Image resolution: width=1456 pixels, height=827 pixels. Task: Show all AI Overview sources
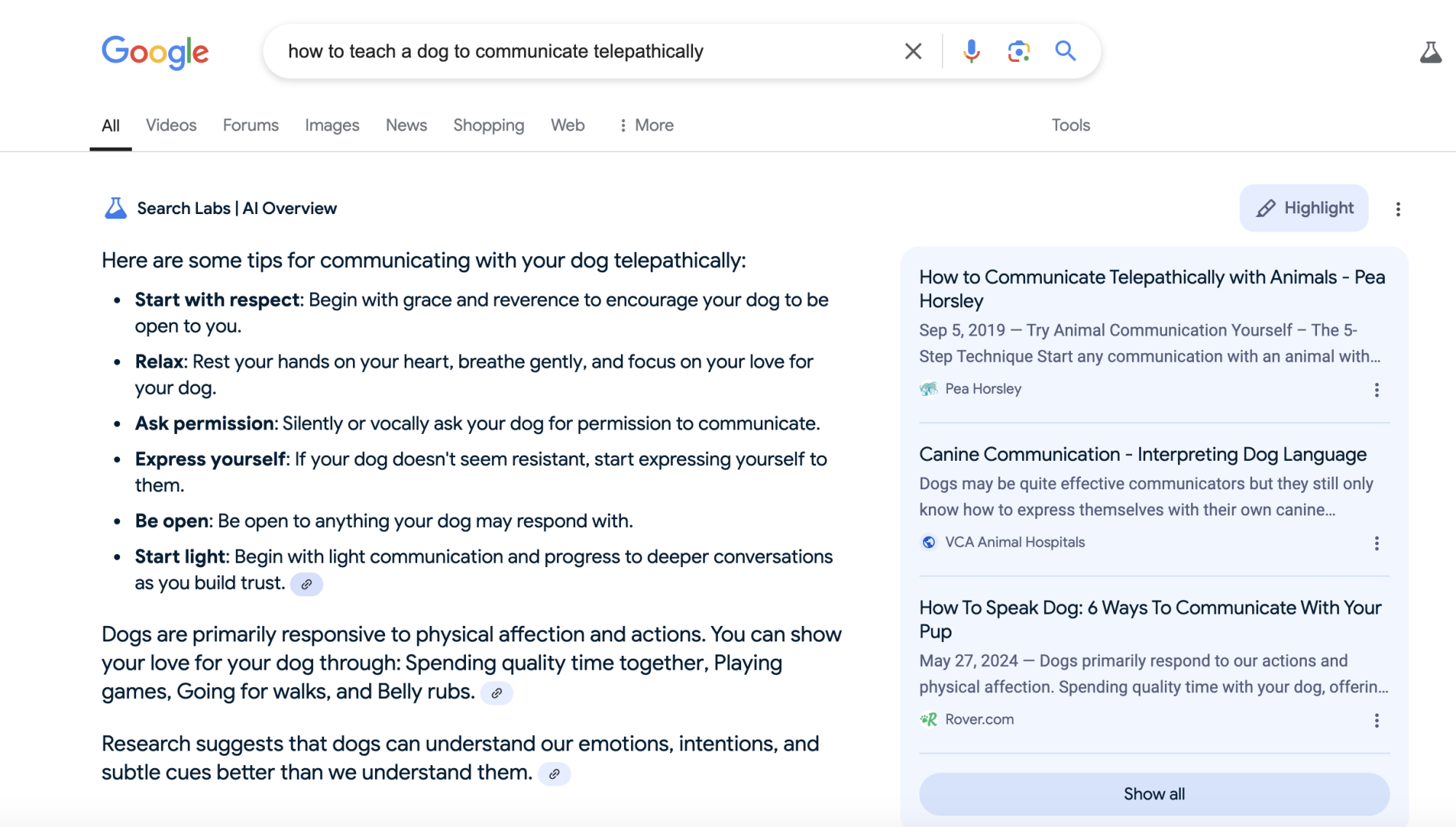(x=1152, y=794)
